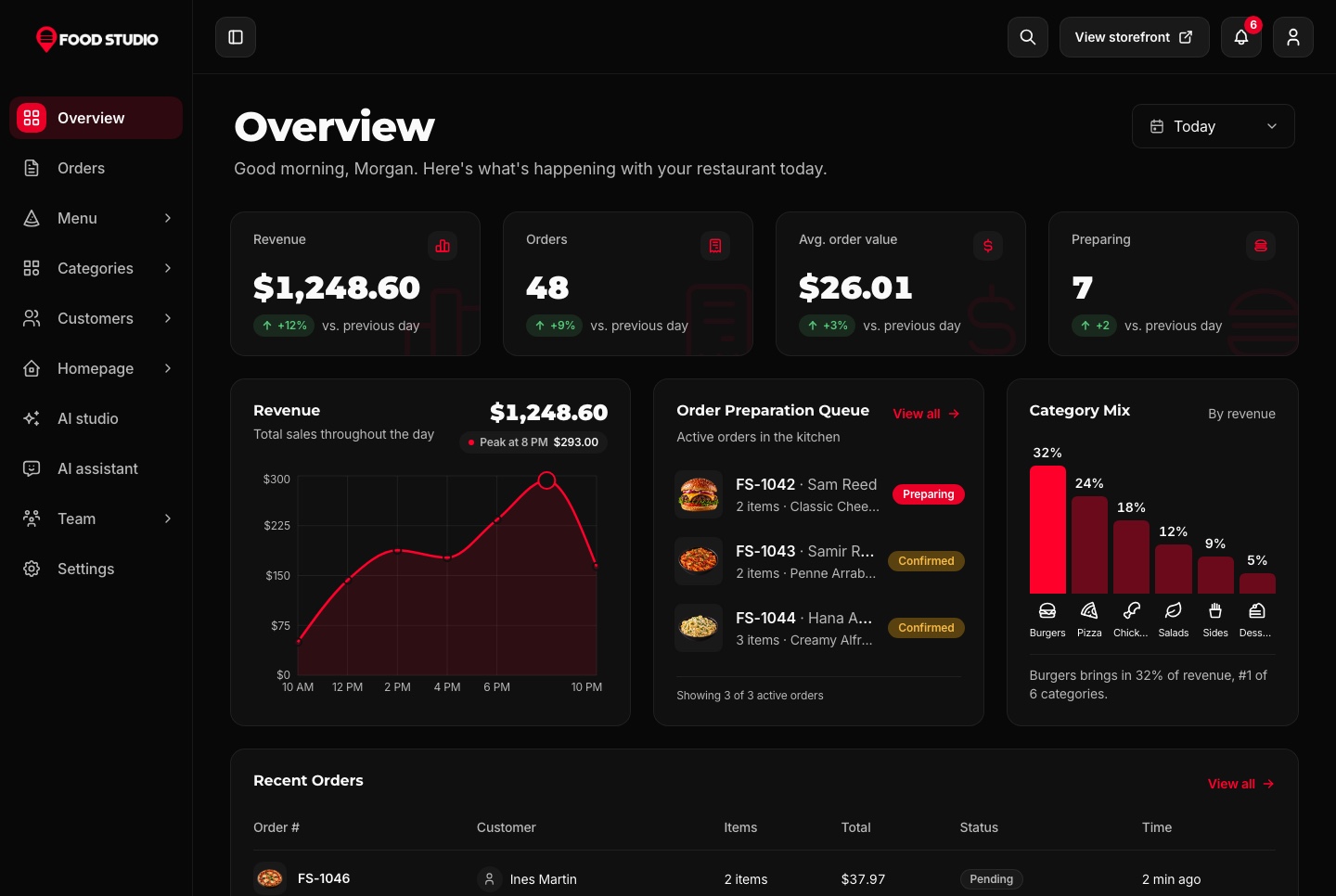Click View all in Order Preparation Queue
This screenshot has height=896, width=1336.
(926, 414)
